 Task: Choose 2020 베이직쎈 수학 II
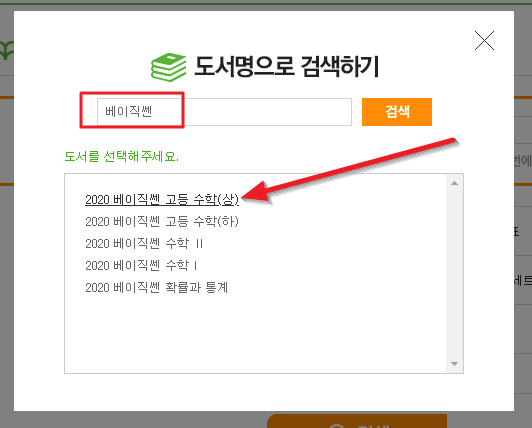(x=144, y=243)
